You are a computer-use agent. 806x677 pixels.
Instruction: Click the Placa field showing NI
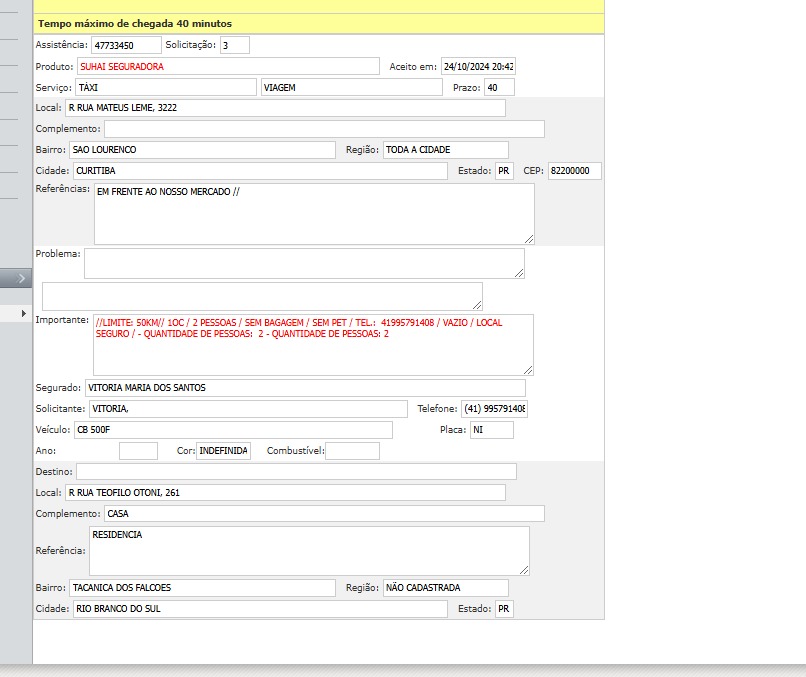click(x=491, y=430)
